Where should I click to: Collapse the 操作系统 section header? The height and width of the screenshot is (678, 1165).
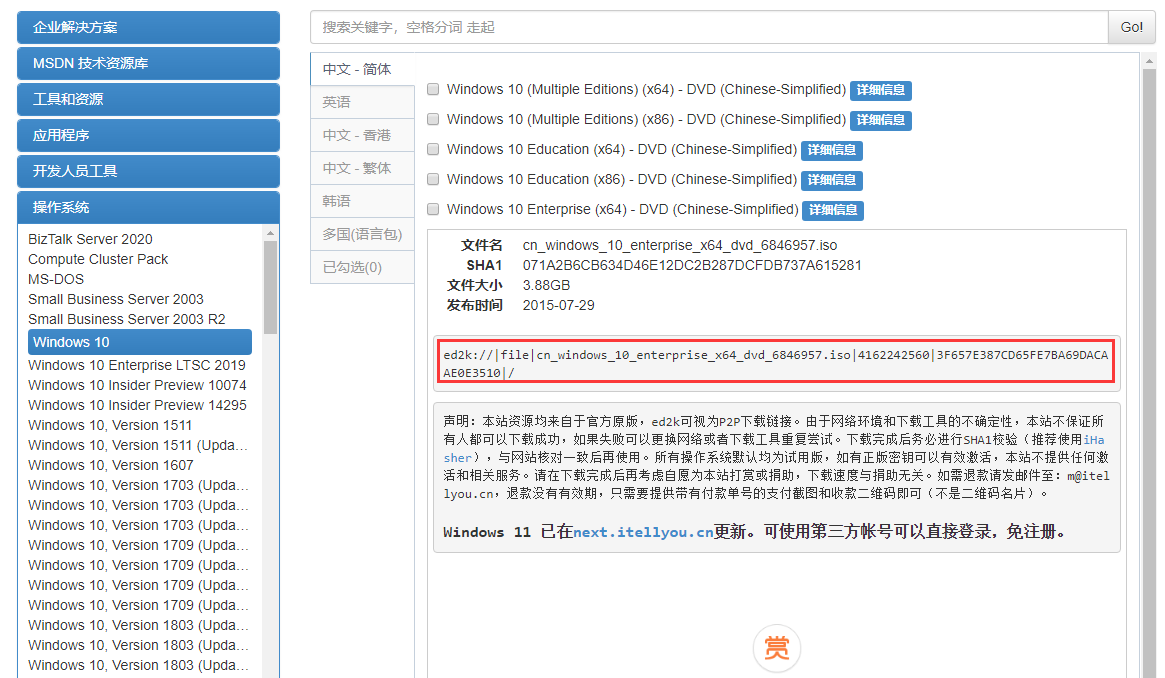click(x=148, y=207)
